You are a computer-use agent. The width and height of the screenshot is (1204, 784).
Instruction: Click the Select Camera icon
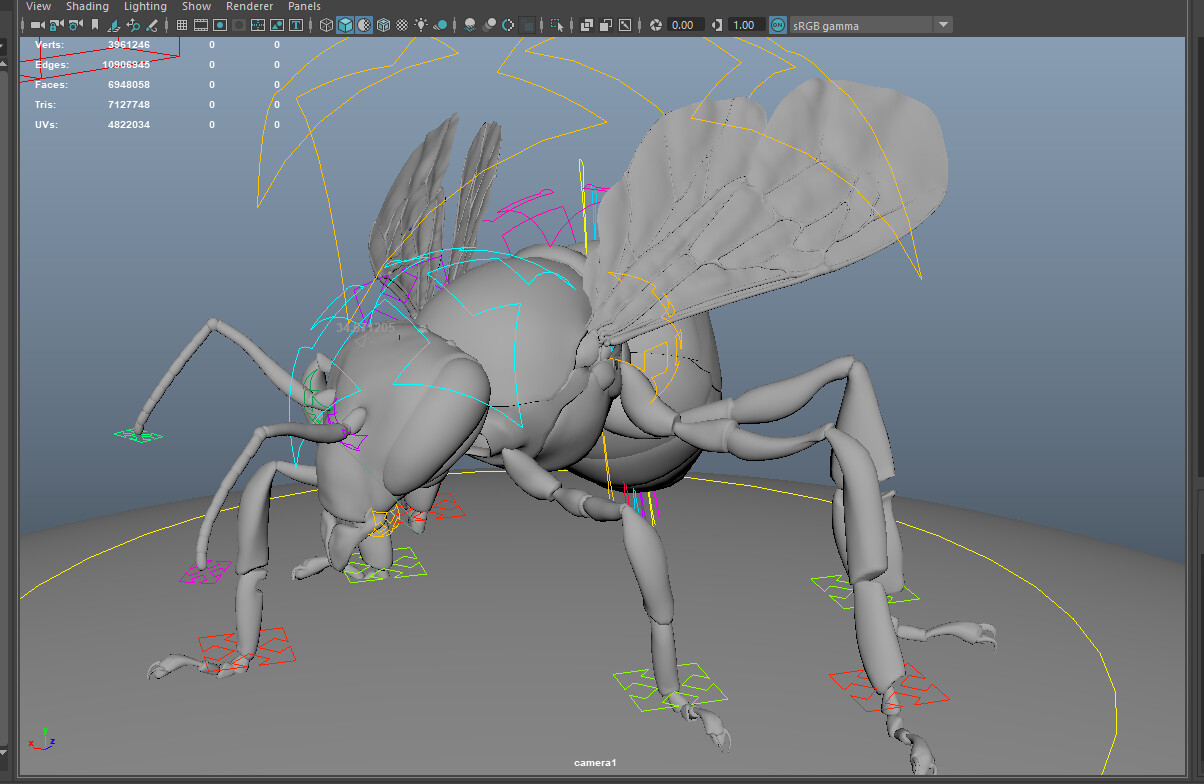pos(38,25)
